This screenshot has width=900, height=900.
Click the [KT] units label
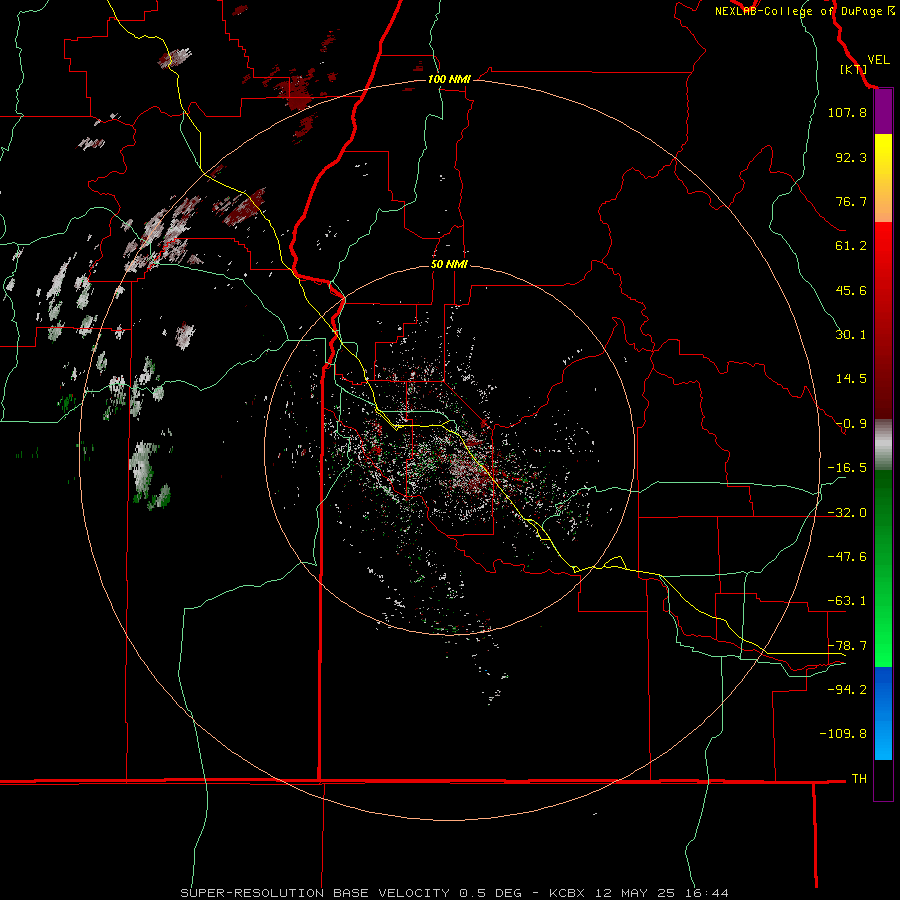point(853,69)
